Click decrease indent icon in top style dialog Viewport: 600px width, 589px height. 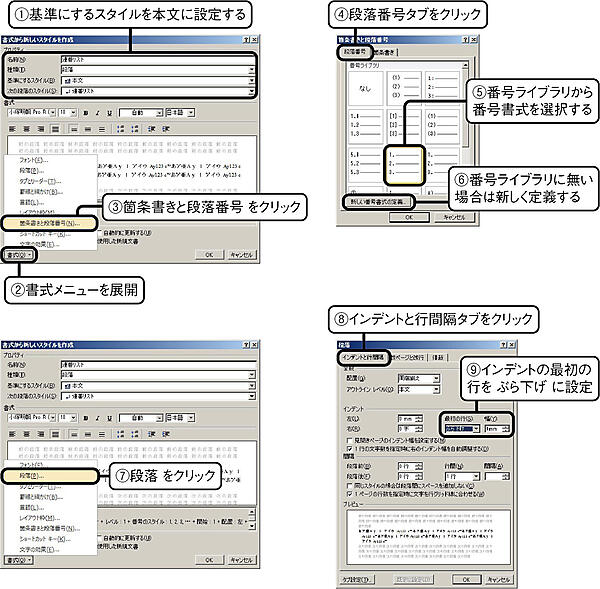[152, 129]
